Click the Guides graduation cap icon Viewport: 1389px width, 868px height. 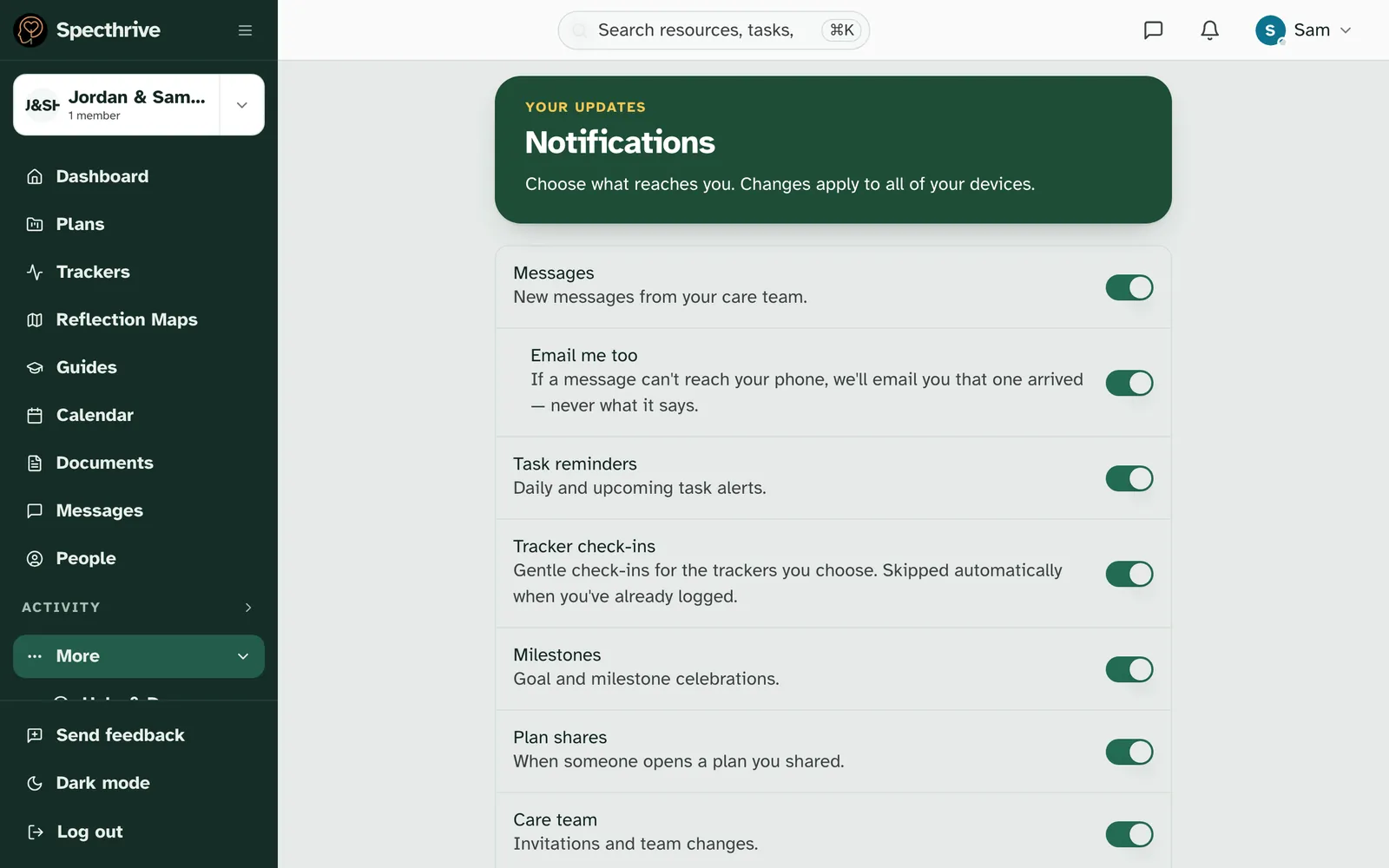coord(35,368)
